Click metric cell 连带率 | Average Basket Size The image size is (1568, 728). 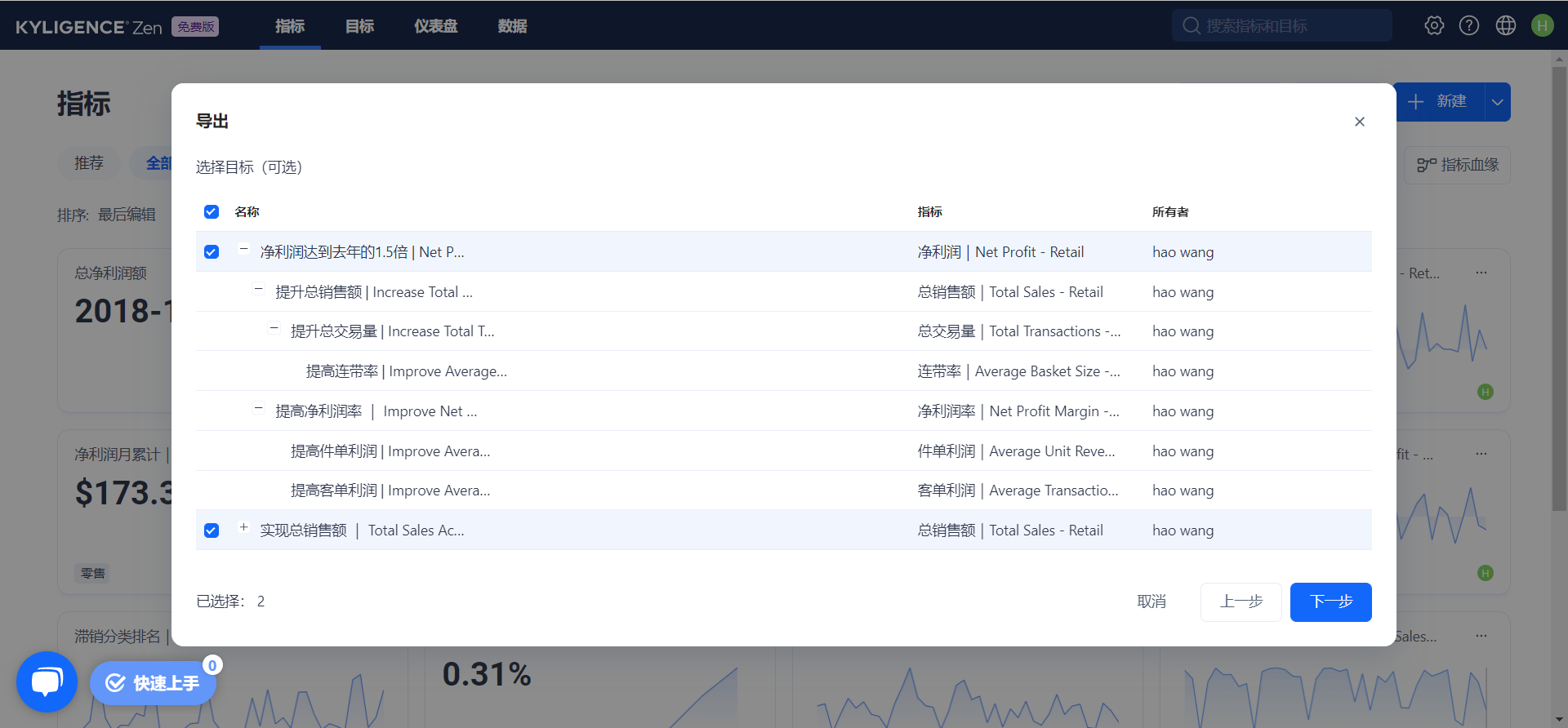[1018, 371]
